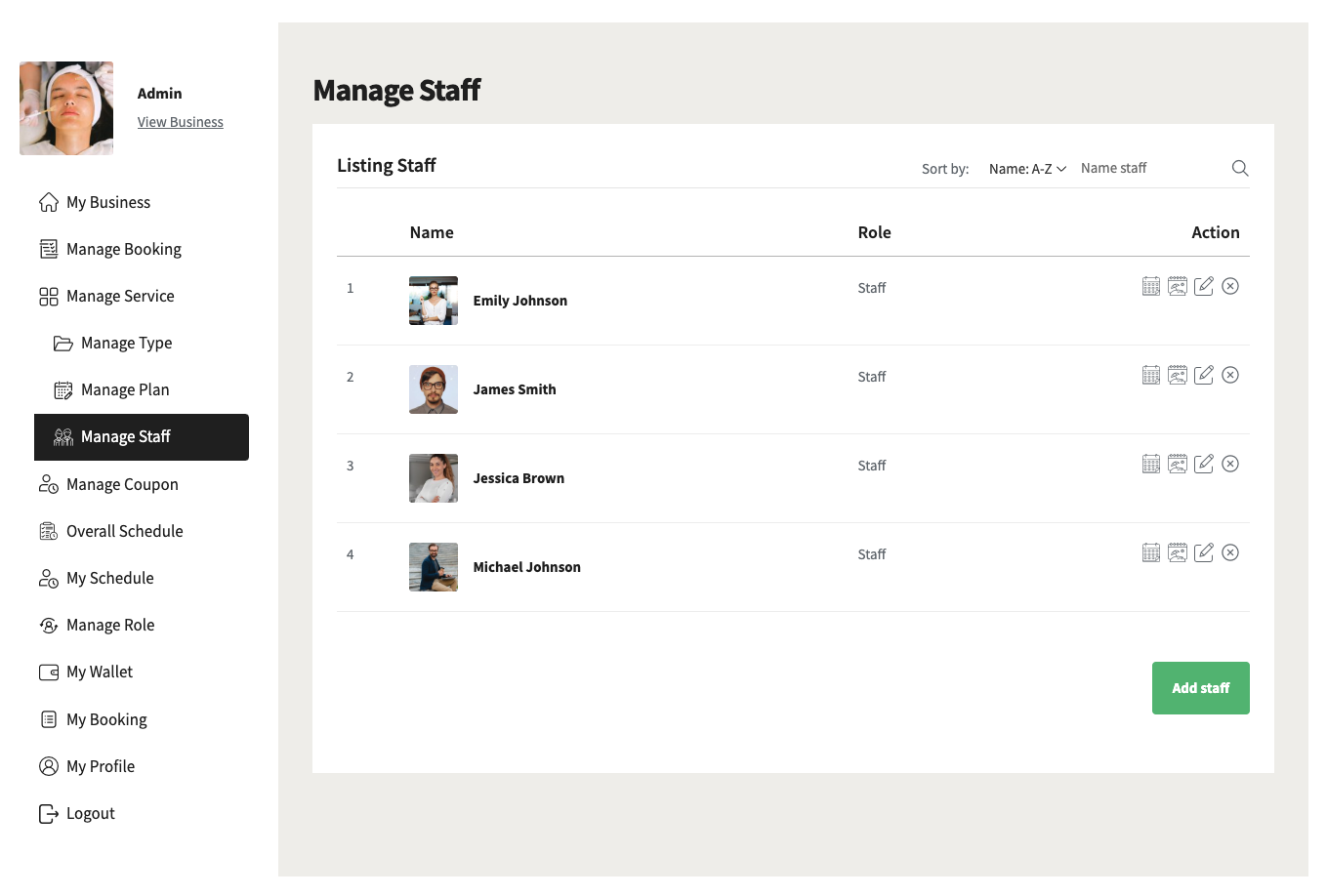
Task: Open the Manage Plan menu entry
Action: pos(125,389)
